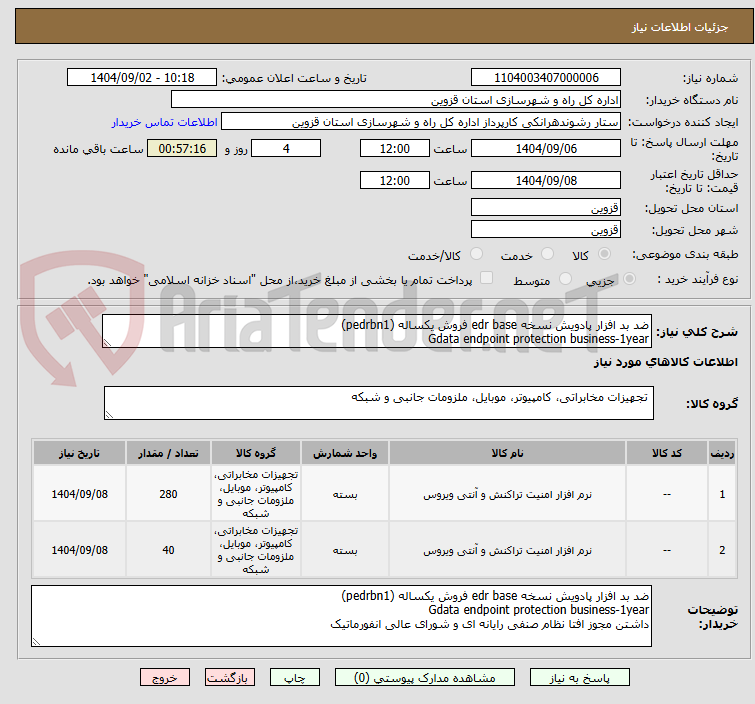Click the resize handle of گروه کالا box
The height and width of the screenshot is (704, 755).
[109, 415]
